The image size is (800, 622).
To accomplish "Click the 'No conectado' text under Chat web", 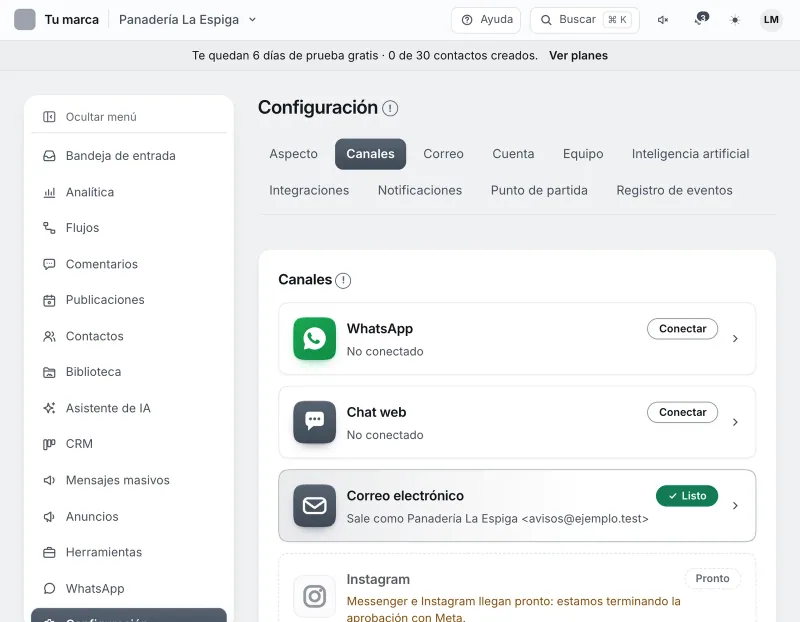I will [385, 435].
